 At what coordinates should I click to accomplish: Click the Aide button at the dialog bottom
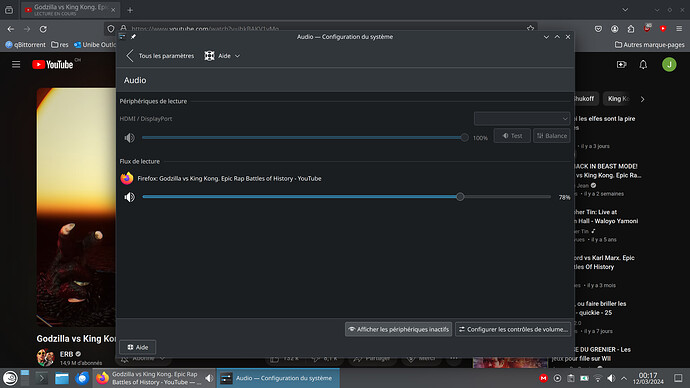138,347
